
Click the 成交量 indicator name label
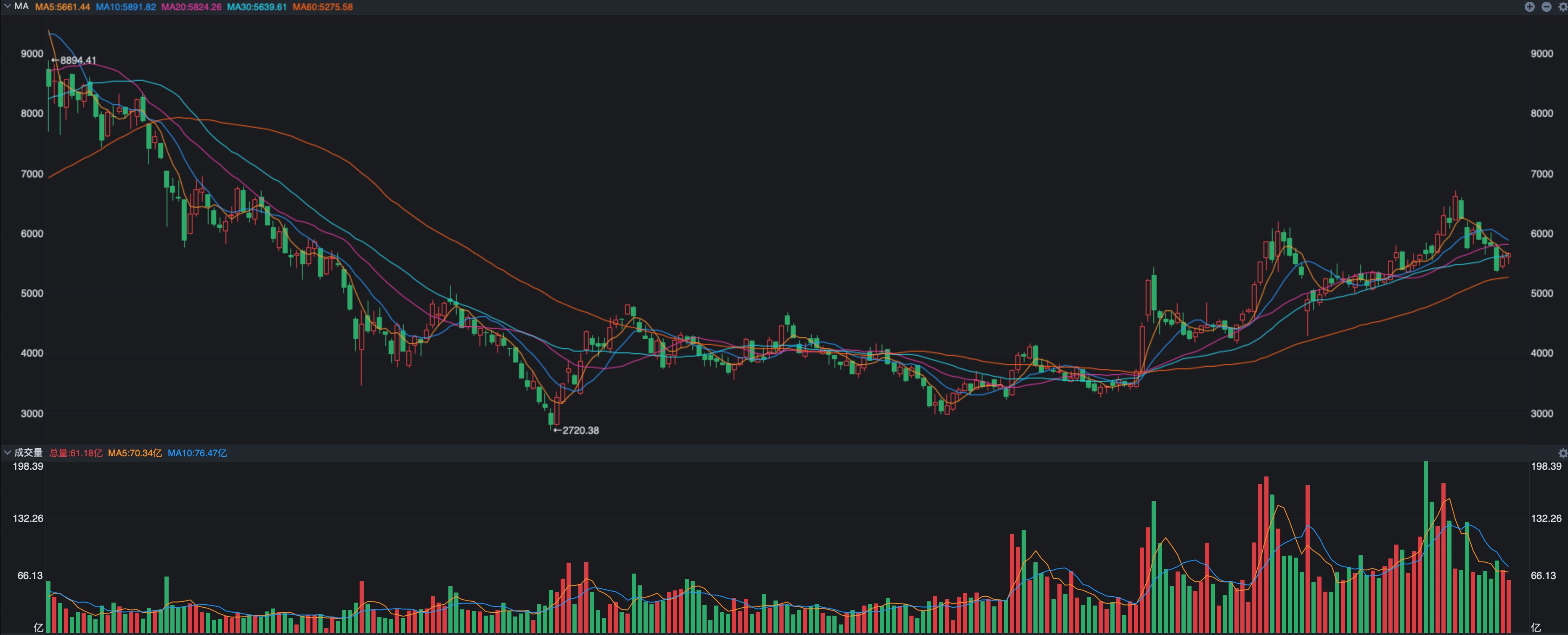(x=28, y=452)
